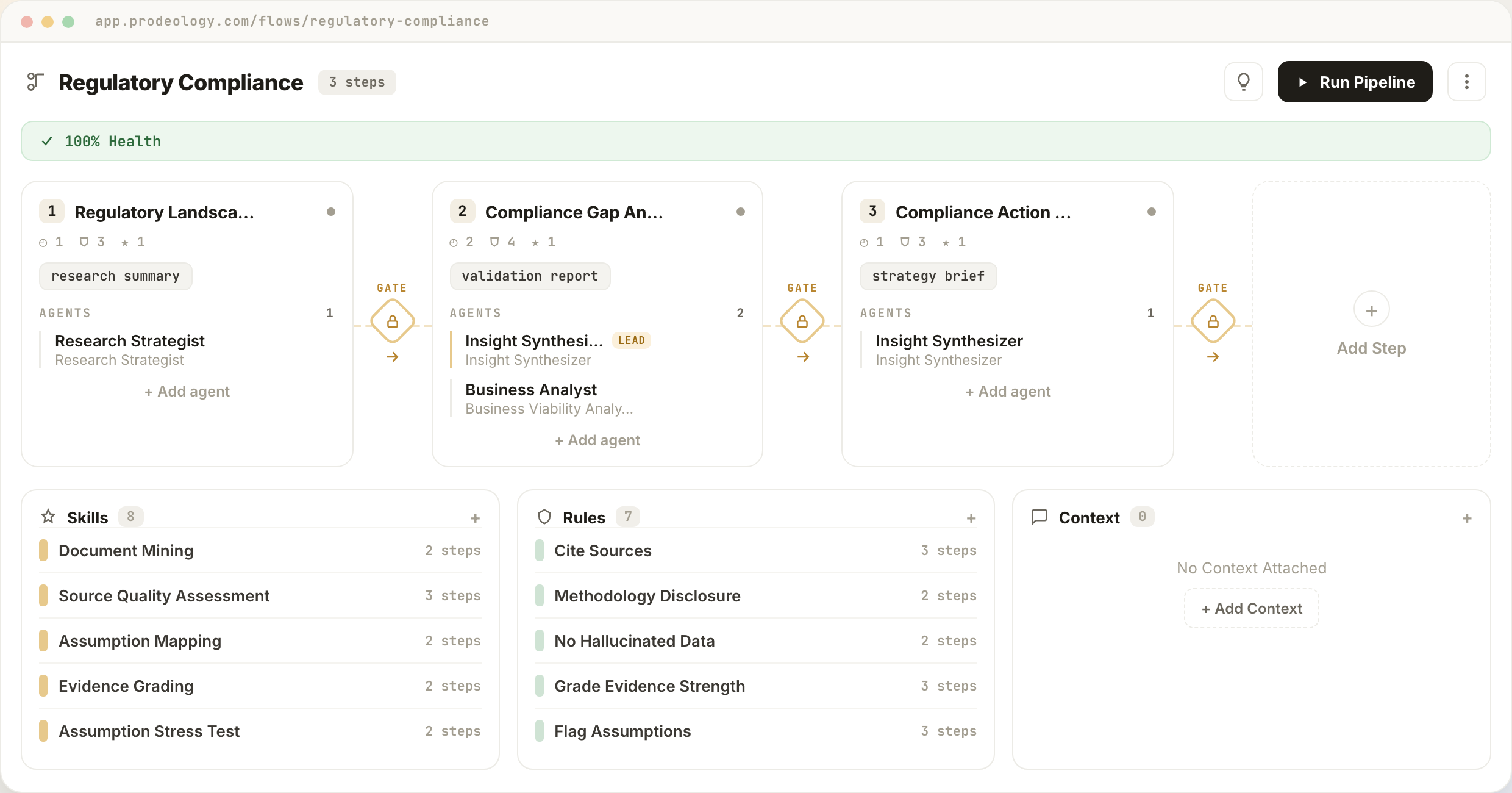
Task: Click the Skills count badge 8
Action: (x=130, y=517)
